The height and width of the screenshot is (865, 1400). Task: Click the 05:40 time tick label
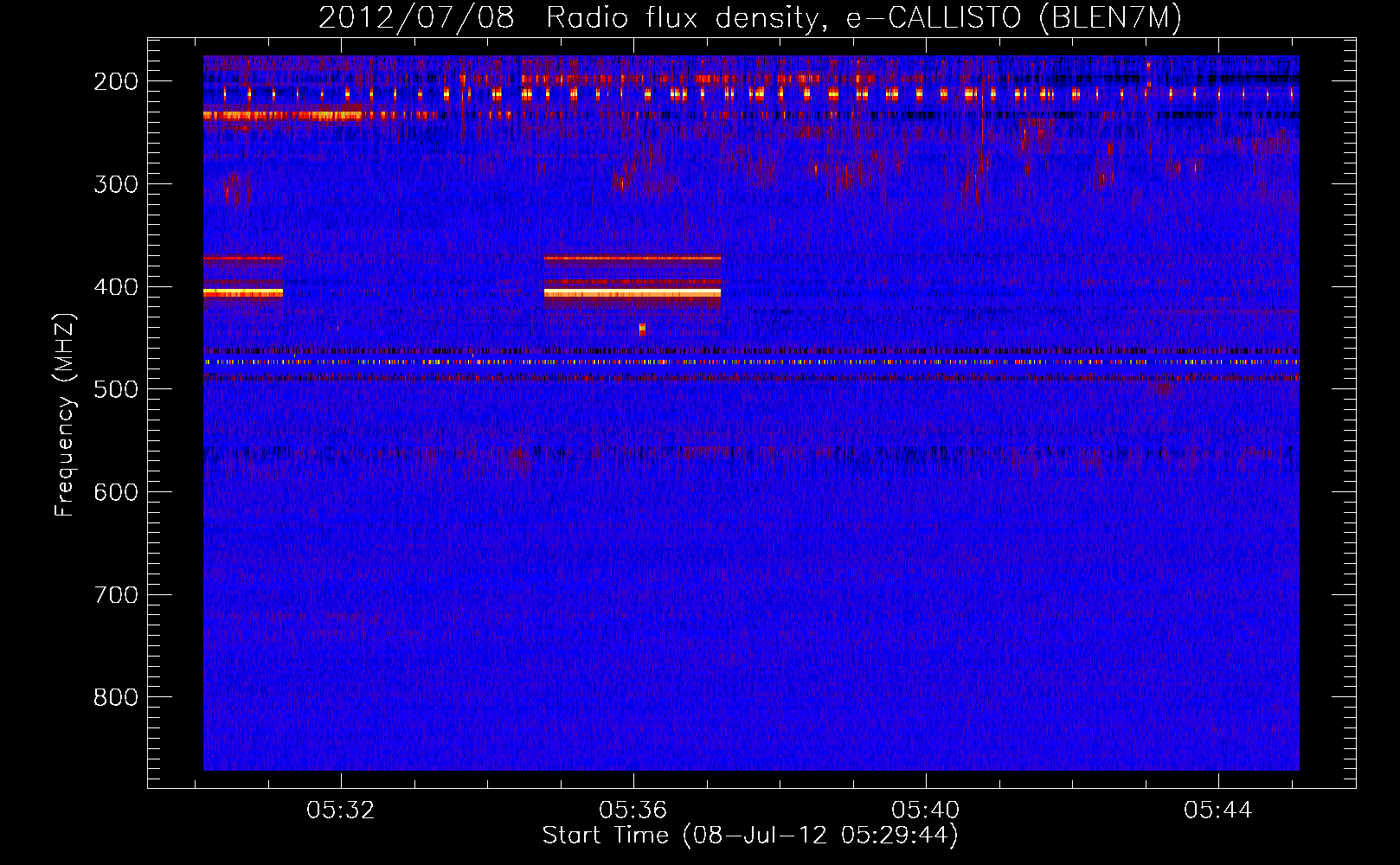point(926,810)
